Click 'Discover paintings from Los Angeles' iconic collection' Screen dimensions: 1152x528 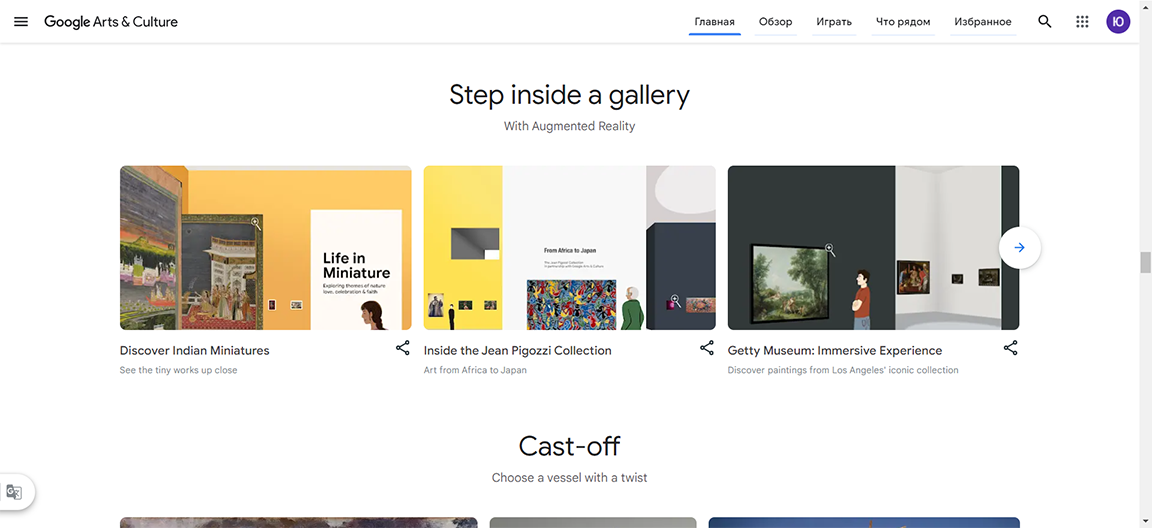point(843,370)
